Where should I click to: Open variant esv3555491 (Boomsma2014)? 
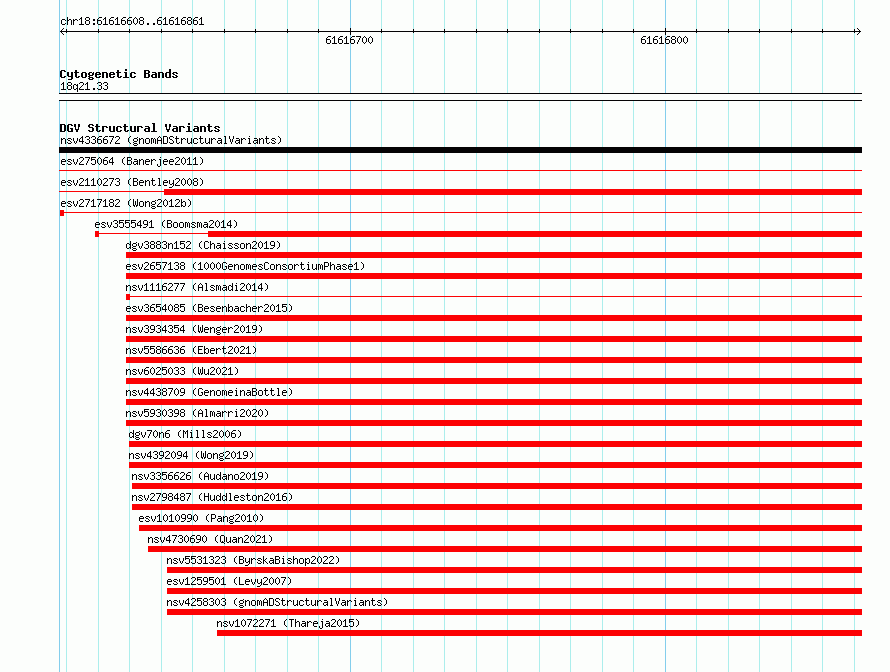166,224
